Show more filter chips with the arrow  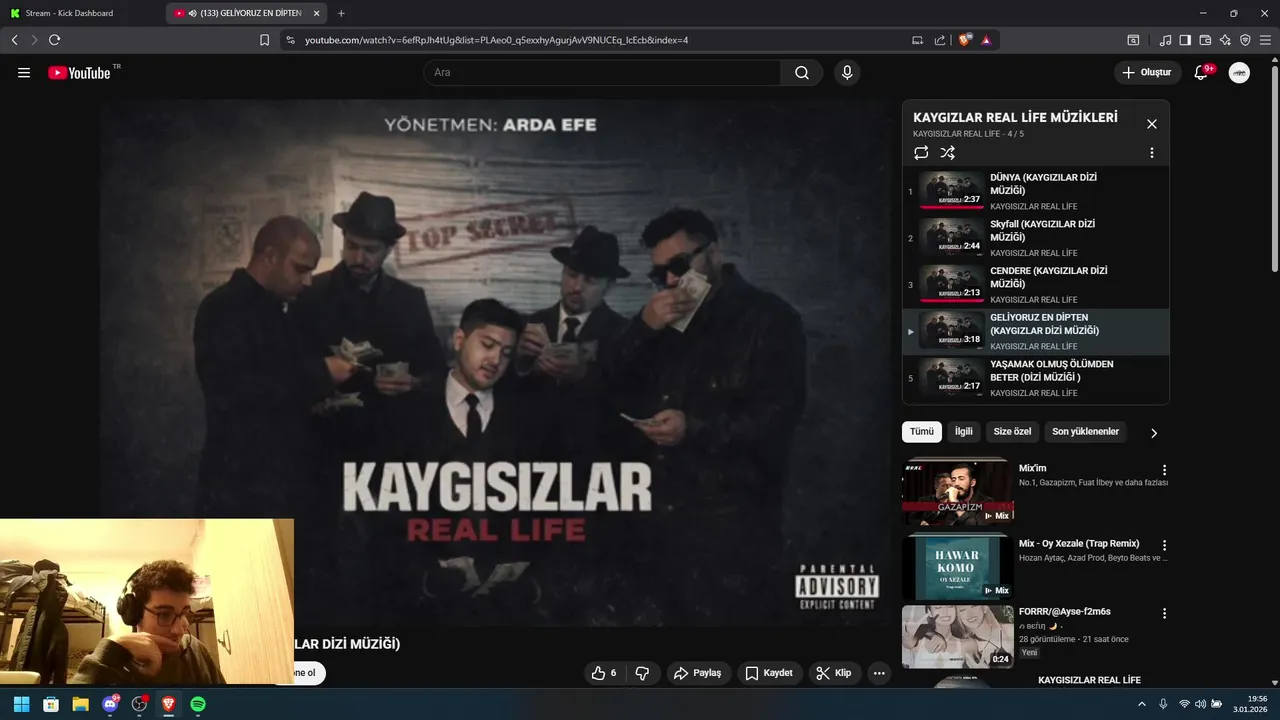pos(1153,433)
